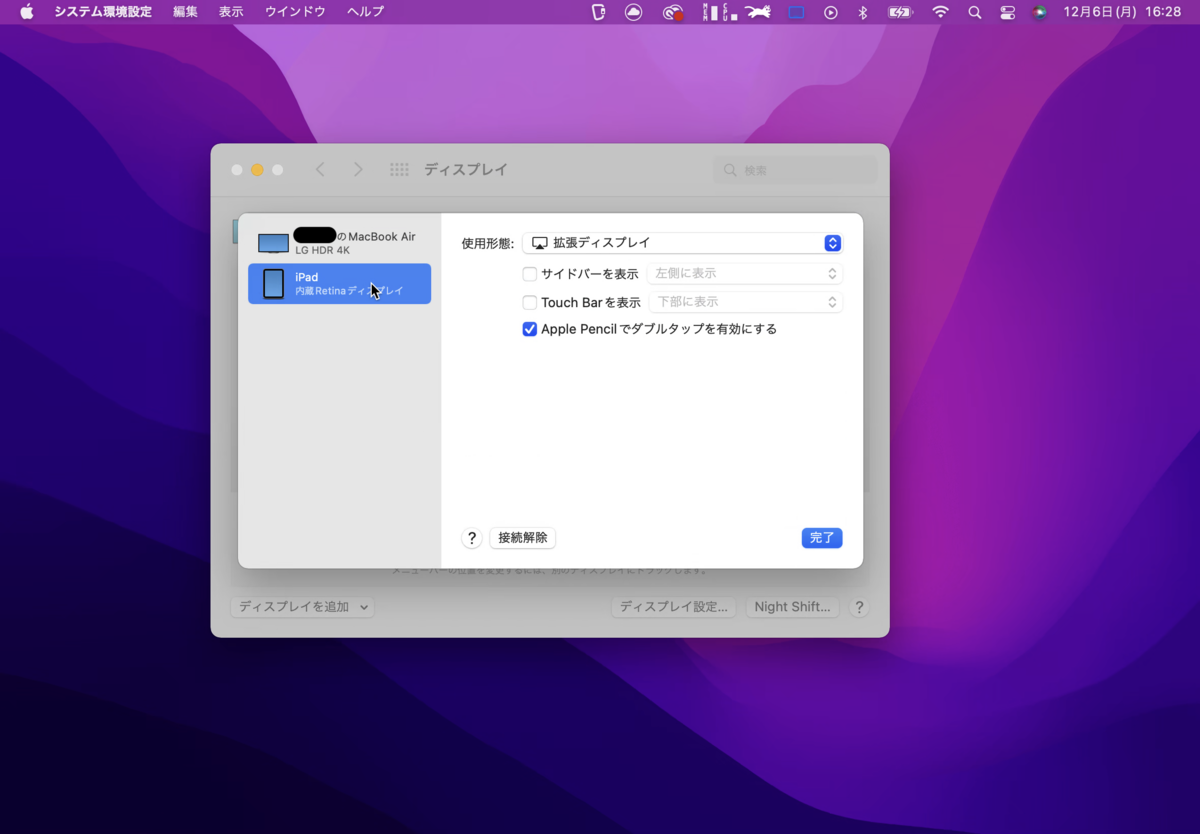The image size is (1200, 834).
Task: Activate Siri from menu bar
Action: pyautogui.click(x=1040, y=12)
